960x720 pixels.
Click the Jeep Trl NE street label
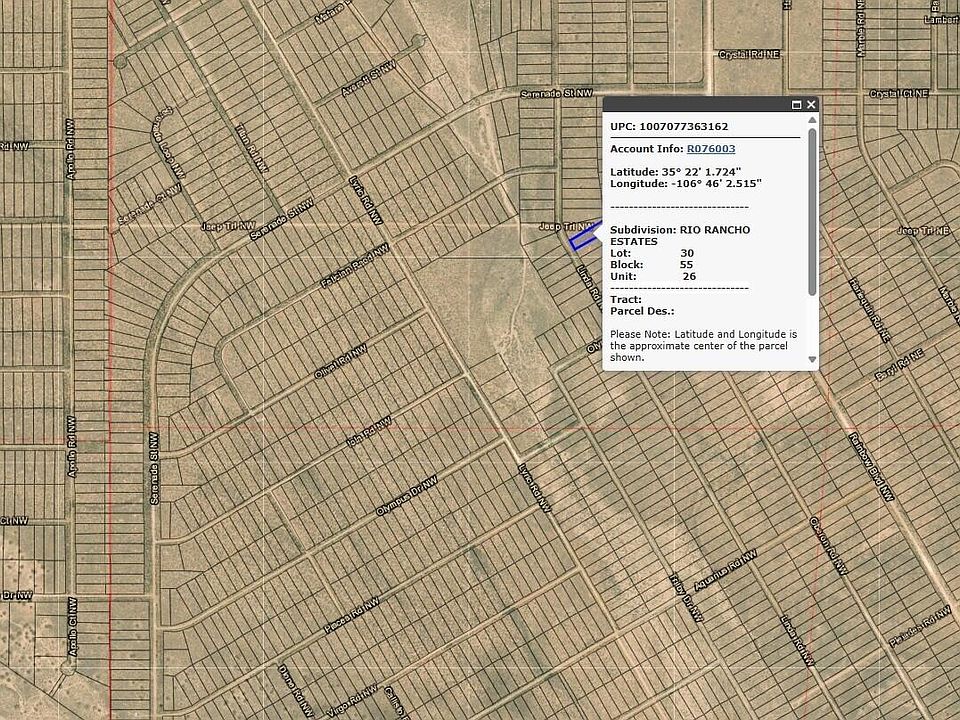(923, 231)
